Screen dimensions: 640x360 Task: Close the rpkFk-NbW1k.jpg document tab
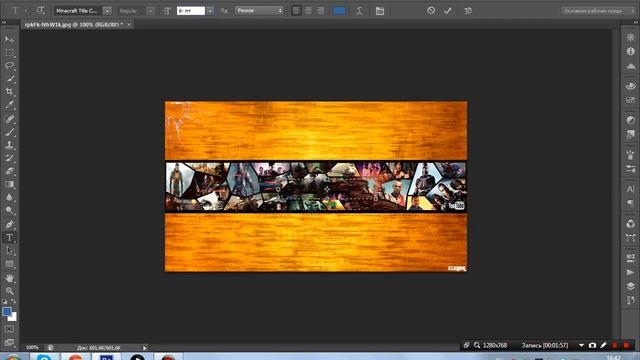[x=129, y=24]
